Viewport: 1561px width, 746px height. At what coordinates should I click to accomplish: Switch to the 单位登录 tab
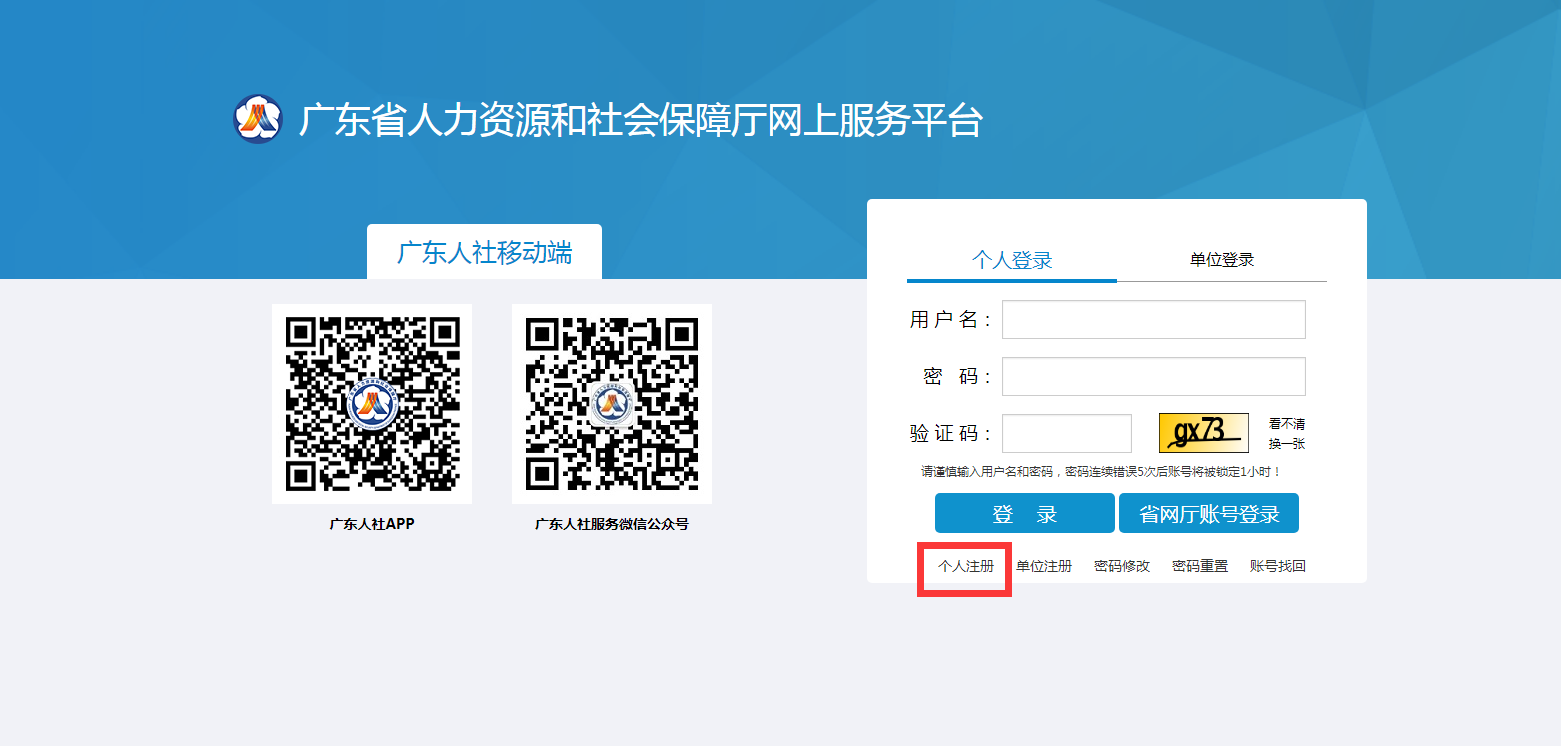coord(1221,258)
